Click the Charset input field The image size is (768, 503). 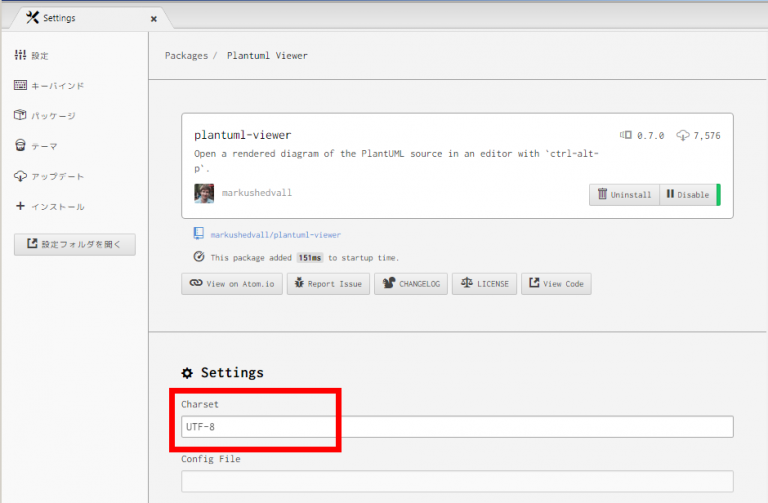coord(457,427)
